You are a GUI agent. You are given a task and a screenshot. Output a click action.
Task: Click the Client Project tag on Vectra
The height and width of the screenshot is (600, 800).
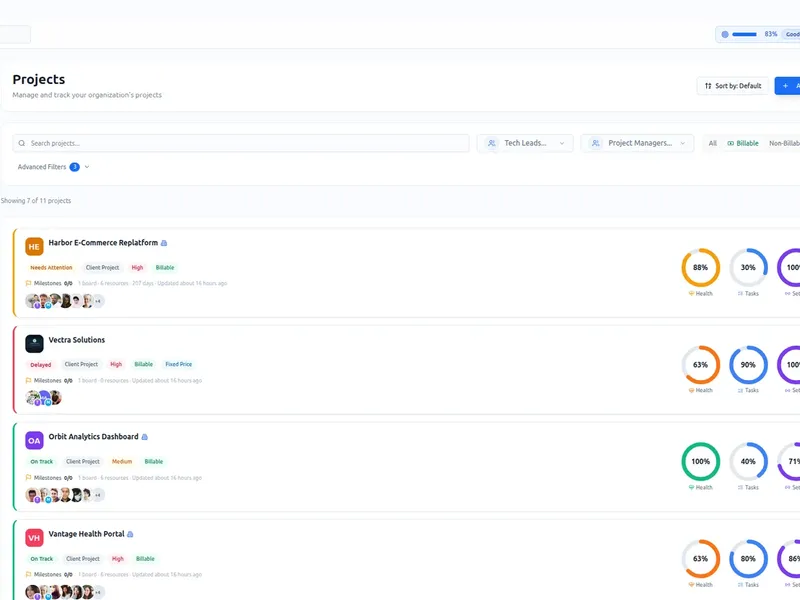[81, 364]
